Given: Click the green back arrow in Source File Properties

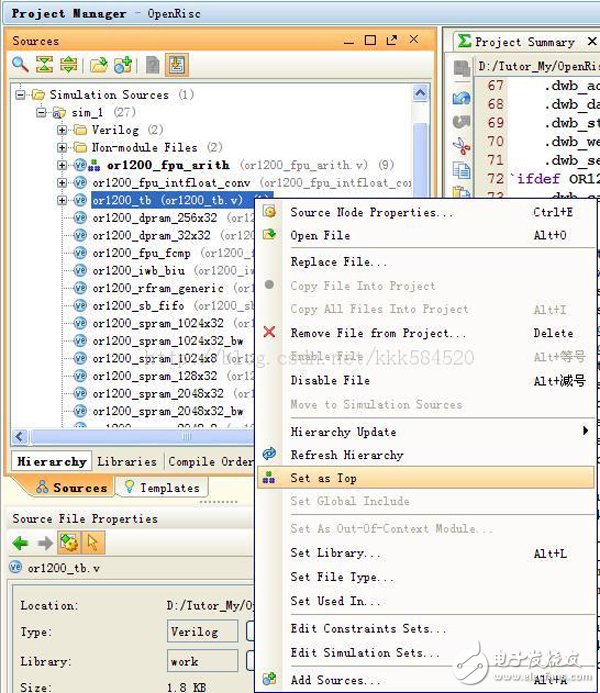Looking at the screenshot, I should [20, 543].
